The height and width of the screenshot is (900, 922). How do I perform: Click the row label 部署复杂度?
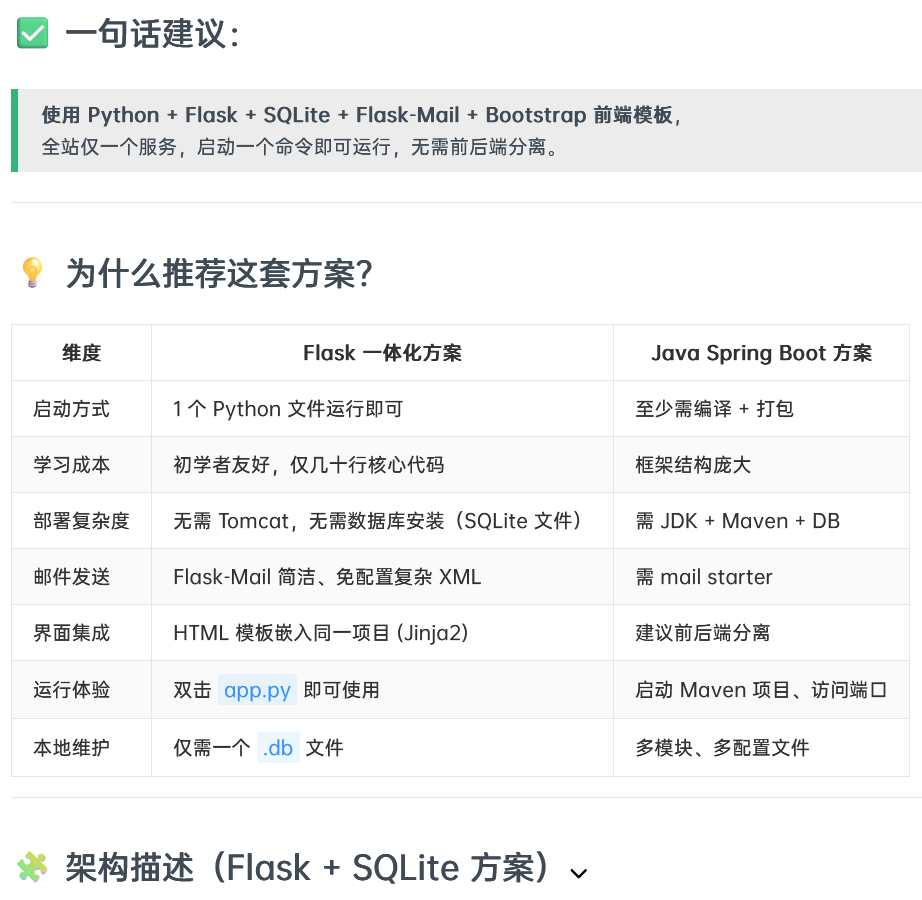pos(81,521)
